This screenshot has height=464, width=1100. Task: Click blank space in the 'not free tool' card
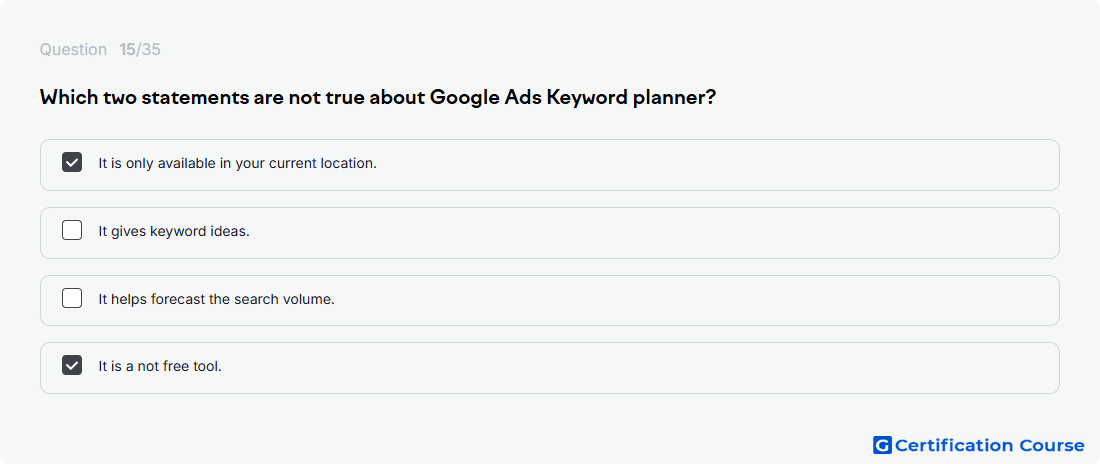[x=631, y=368]
